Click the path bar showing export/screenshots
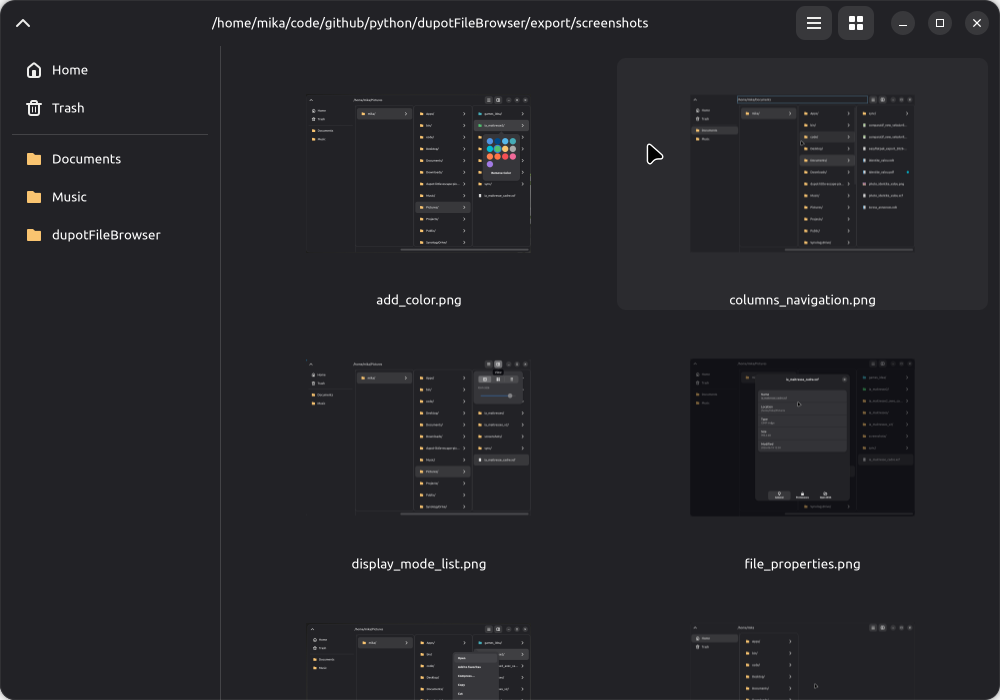The height and width of the screenshot is (700, 1000). 430,24
